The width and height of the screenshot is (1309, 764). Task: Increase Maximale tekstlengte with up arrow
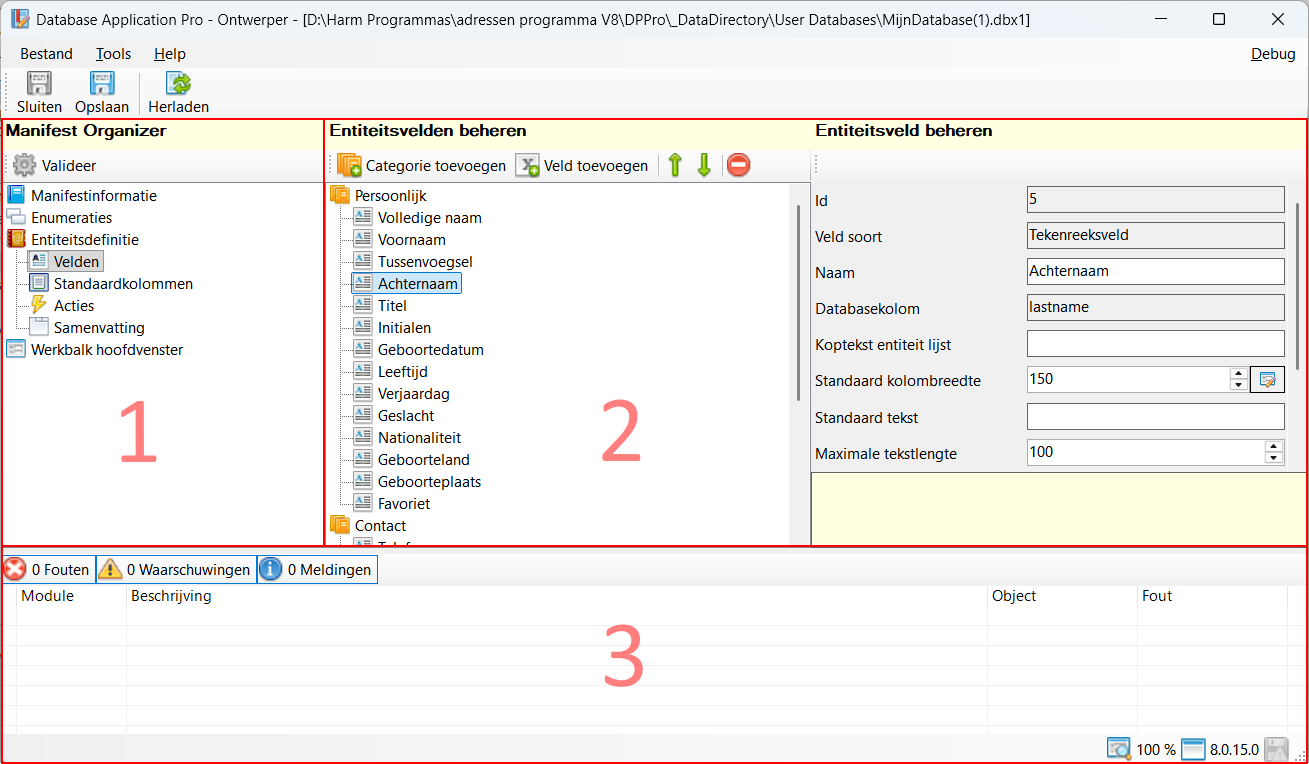(x=1273, y=446)
